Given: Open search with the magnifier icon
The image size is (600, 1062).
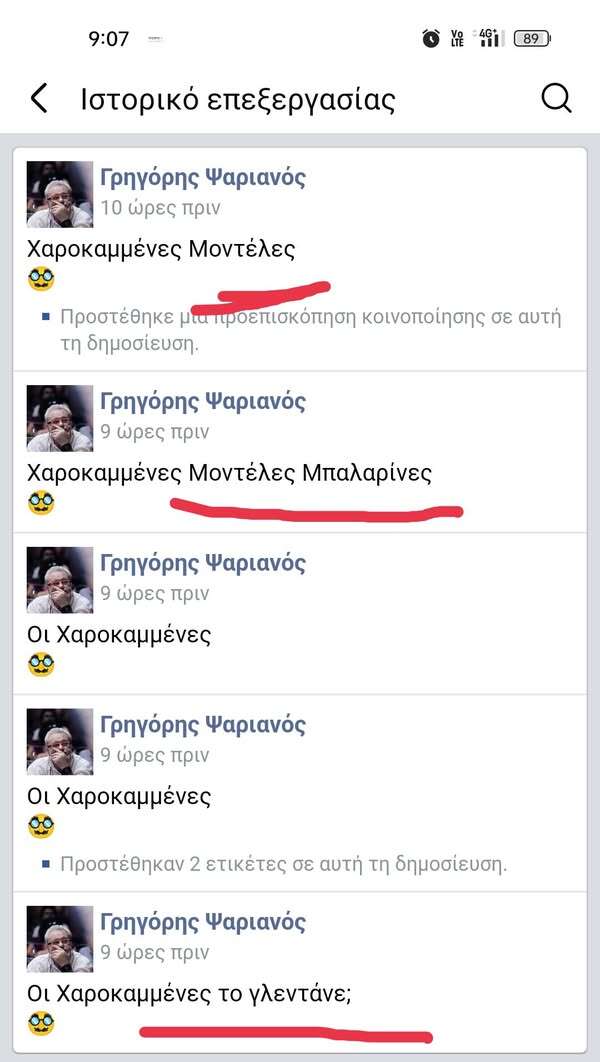Looking at the screenshot, I should [x=557, y=99].
